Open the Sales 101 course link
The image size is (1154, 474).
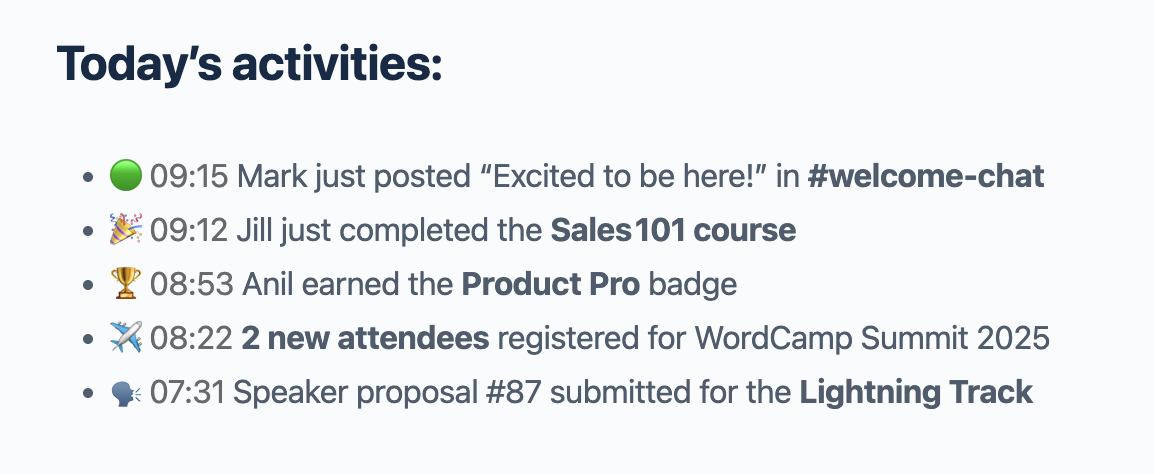point(673,231)
